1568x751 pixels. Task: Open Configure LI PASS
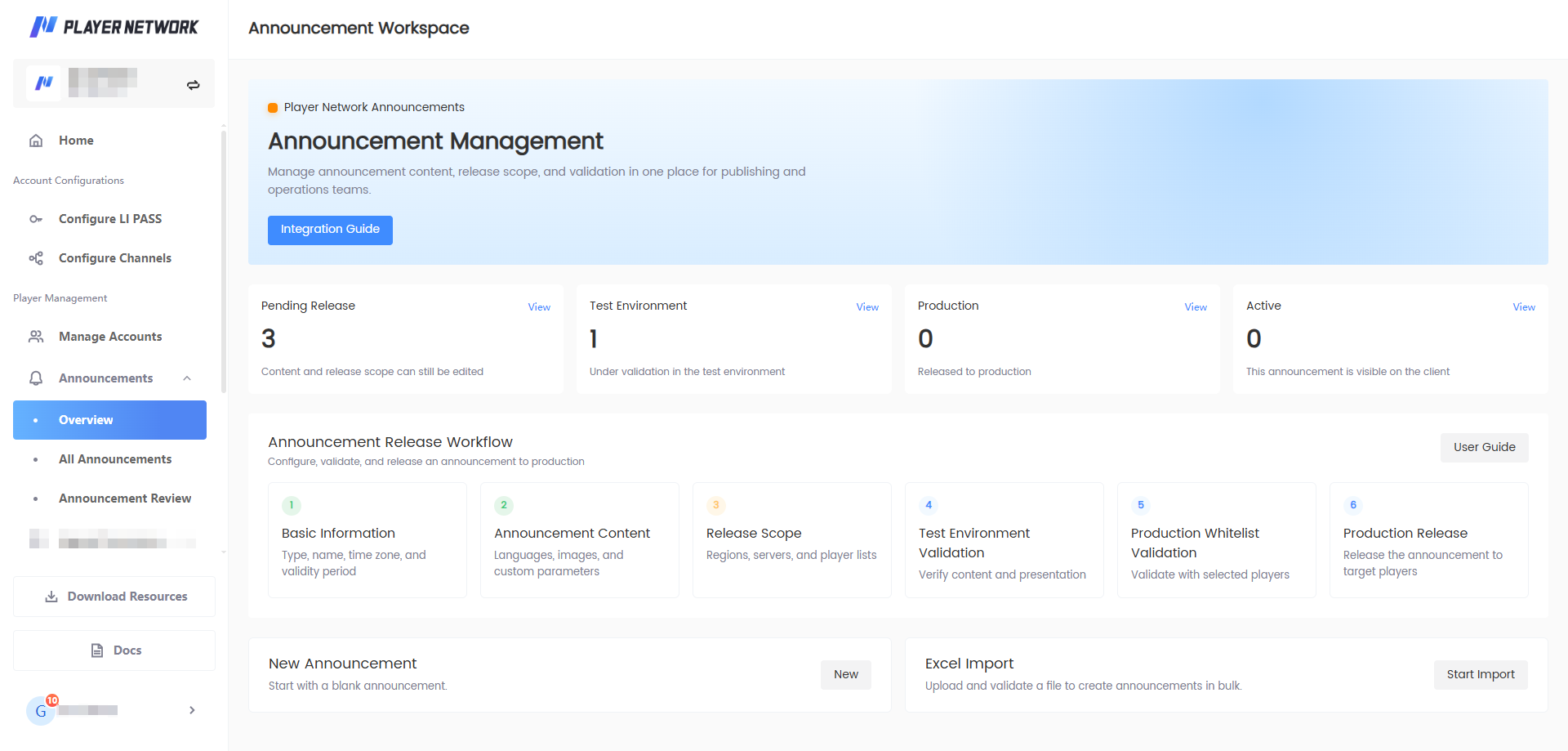tap(109, 219)
